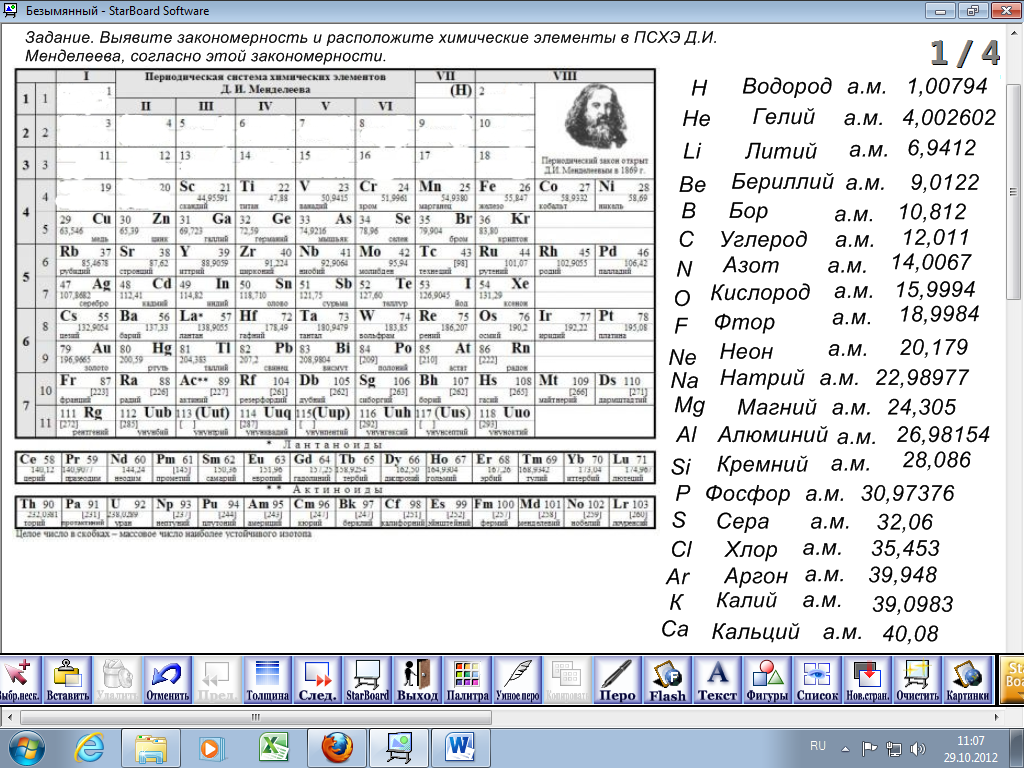The height and width of the screenshot is (768, 1024).
Task: Switch to Word on the taskbar
Action: click(461, 748)
